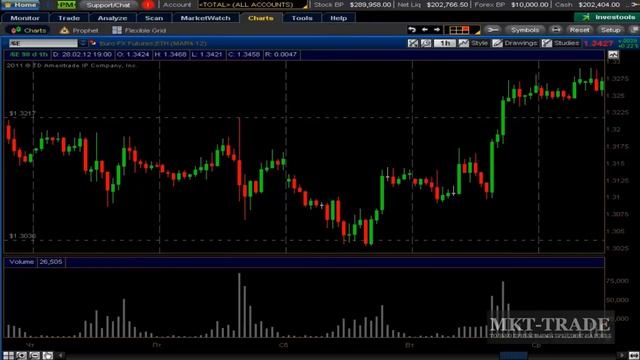Open the symbol field dropdown arrow

tap(82, 43)
